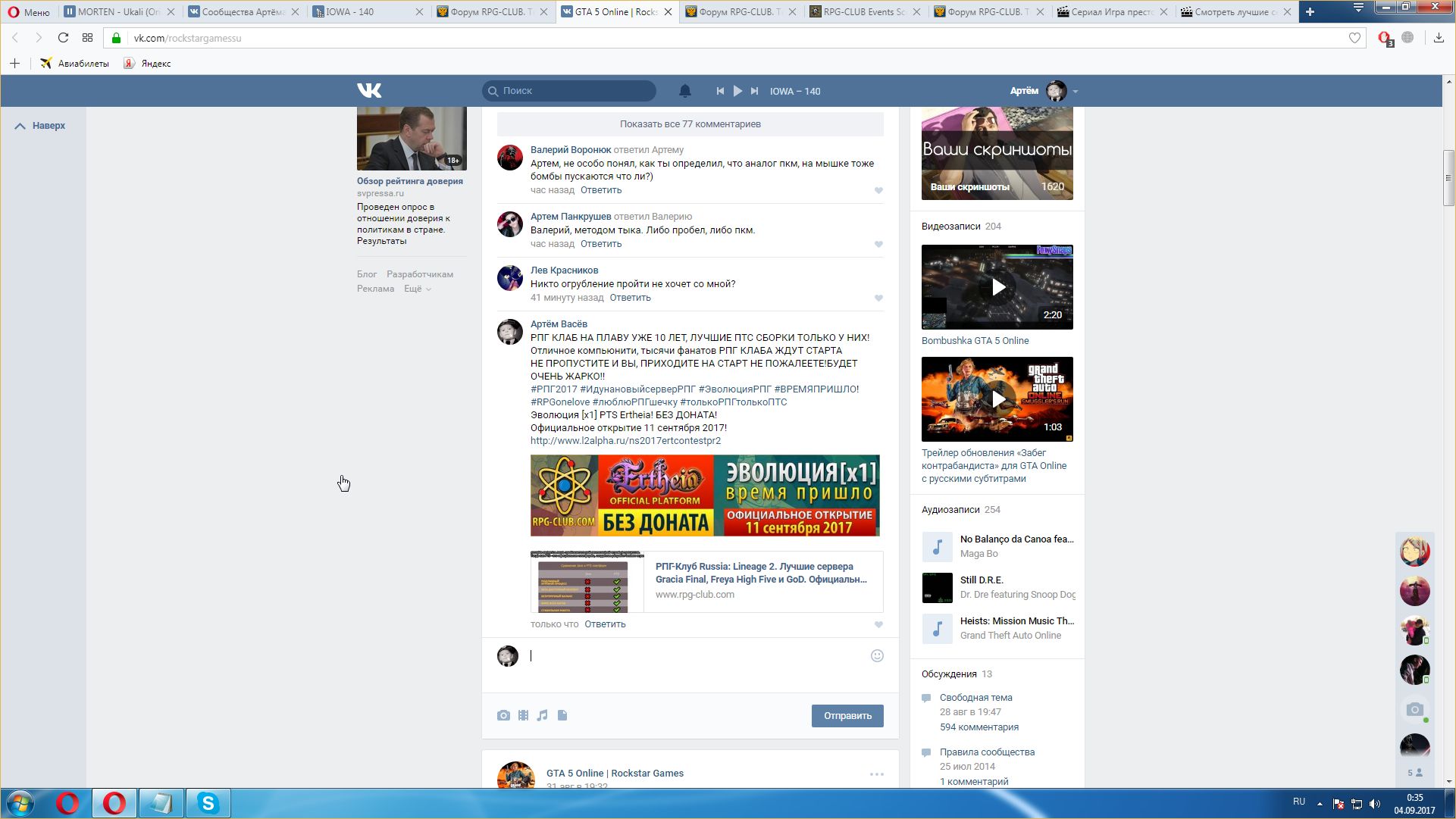1456x819 pixels.
Task: Open Ваши скриншоты photo album
Action: tap(997, 154)
